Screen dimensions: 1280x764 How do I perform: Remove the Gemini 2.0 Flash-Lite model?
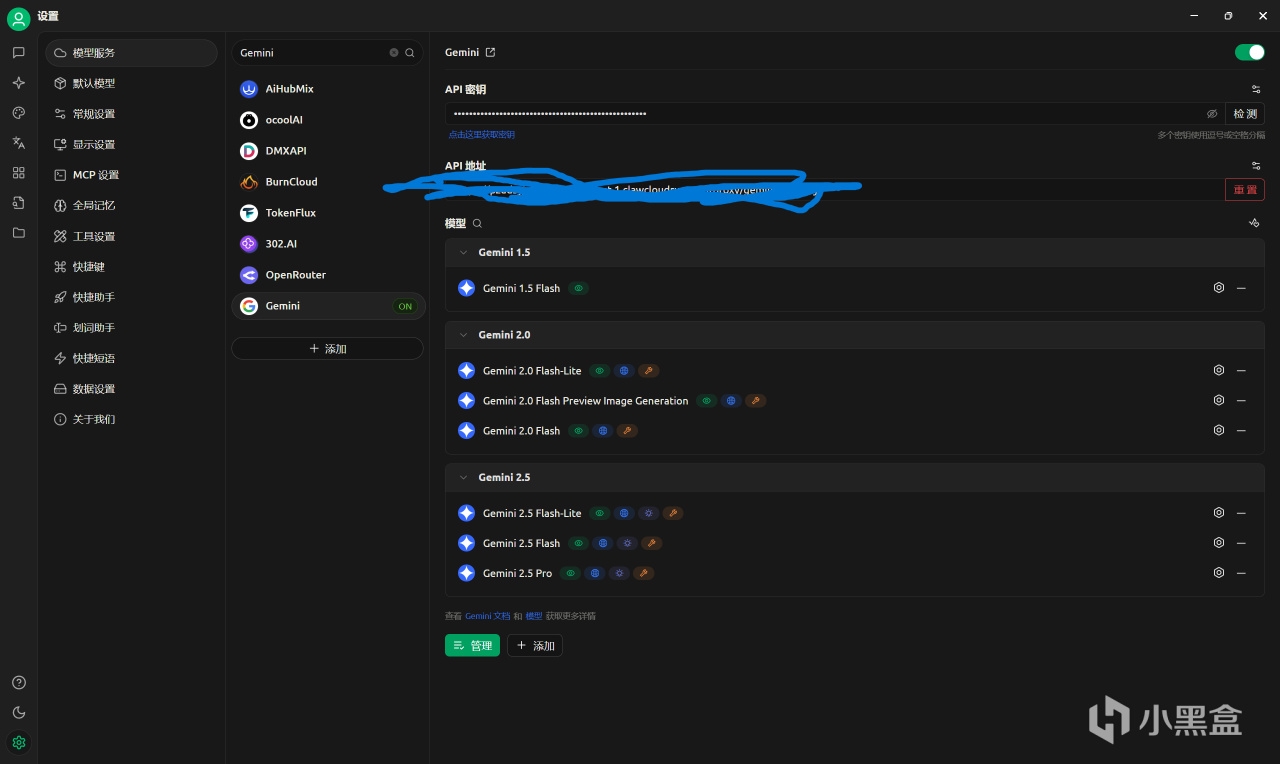(1241, 370)
